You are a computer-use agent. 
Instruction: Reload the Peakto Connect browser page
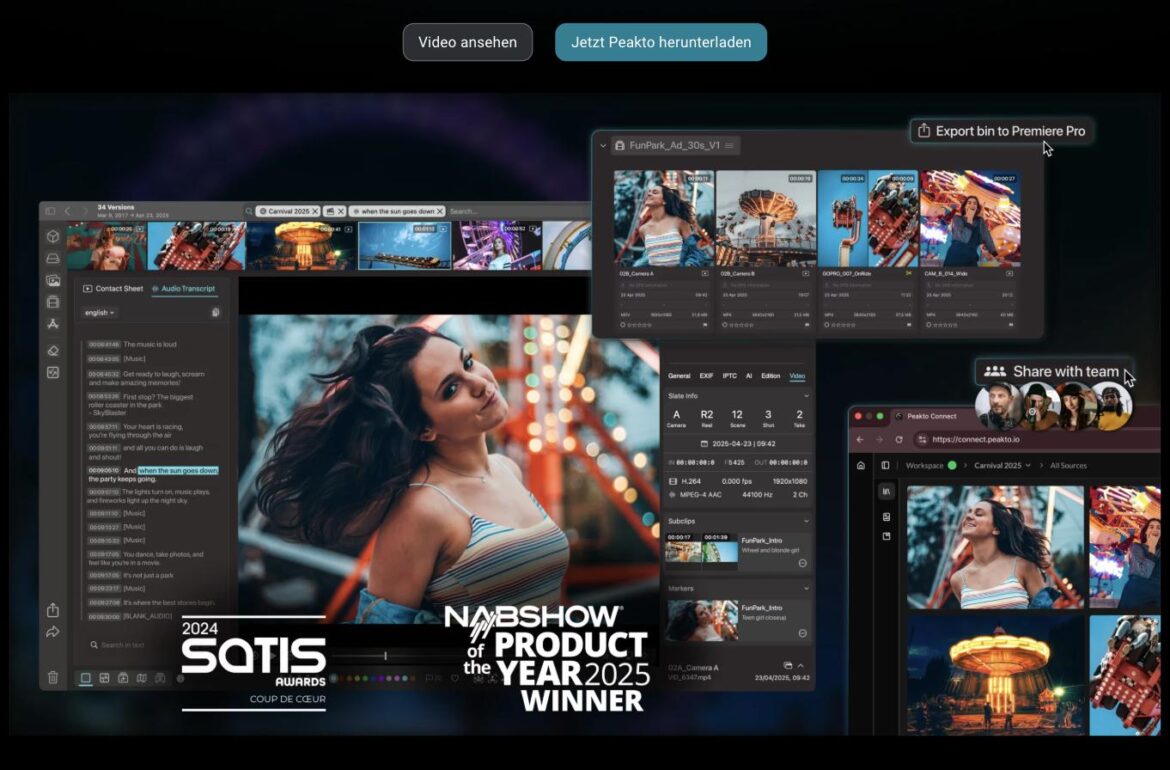tap(898, 439)
